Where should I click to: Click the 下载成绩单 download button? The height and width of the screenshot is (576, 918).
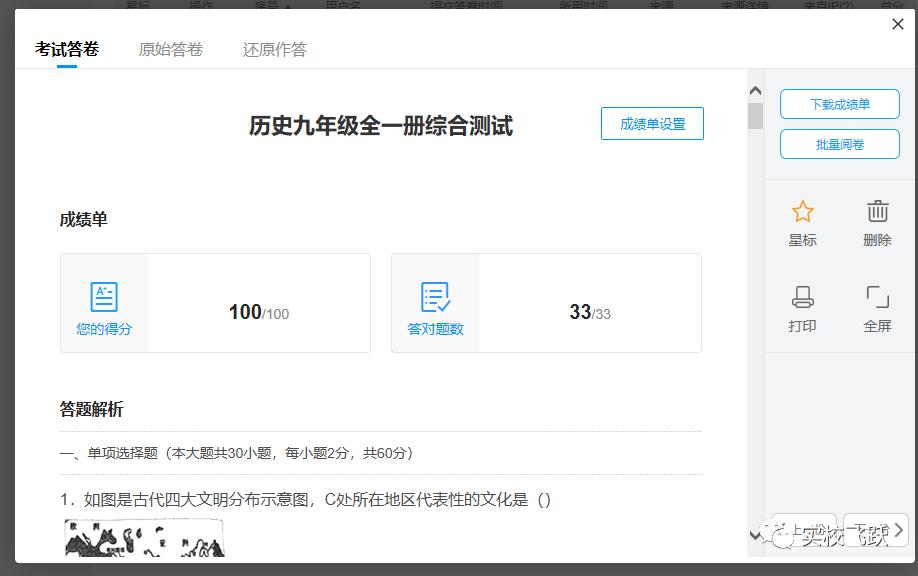(x=839, y=104)
